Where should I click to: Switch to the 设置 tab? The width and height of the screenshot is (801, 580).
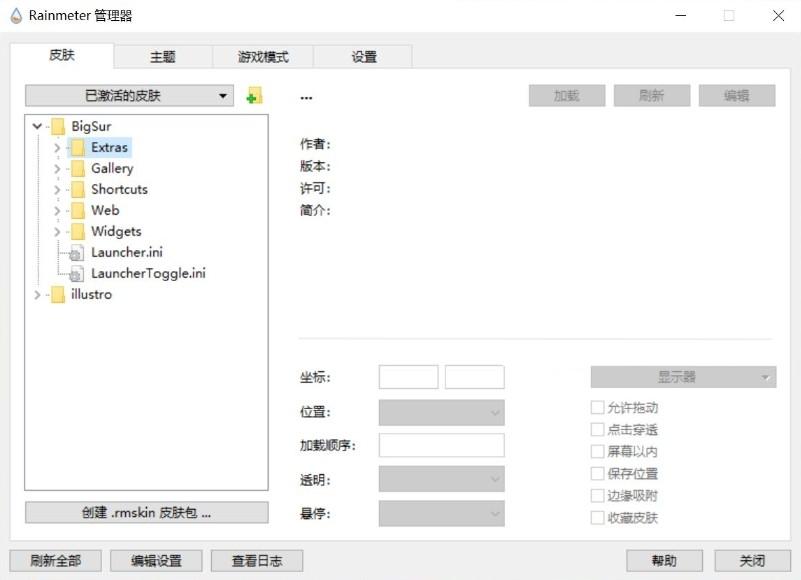click(x=363, y=57)
